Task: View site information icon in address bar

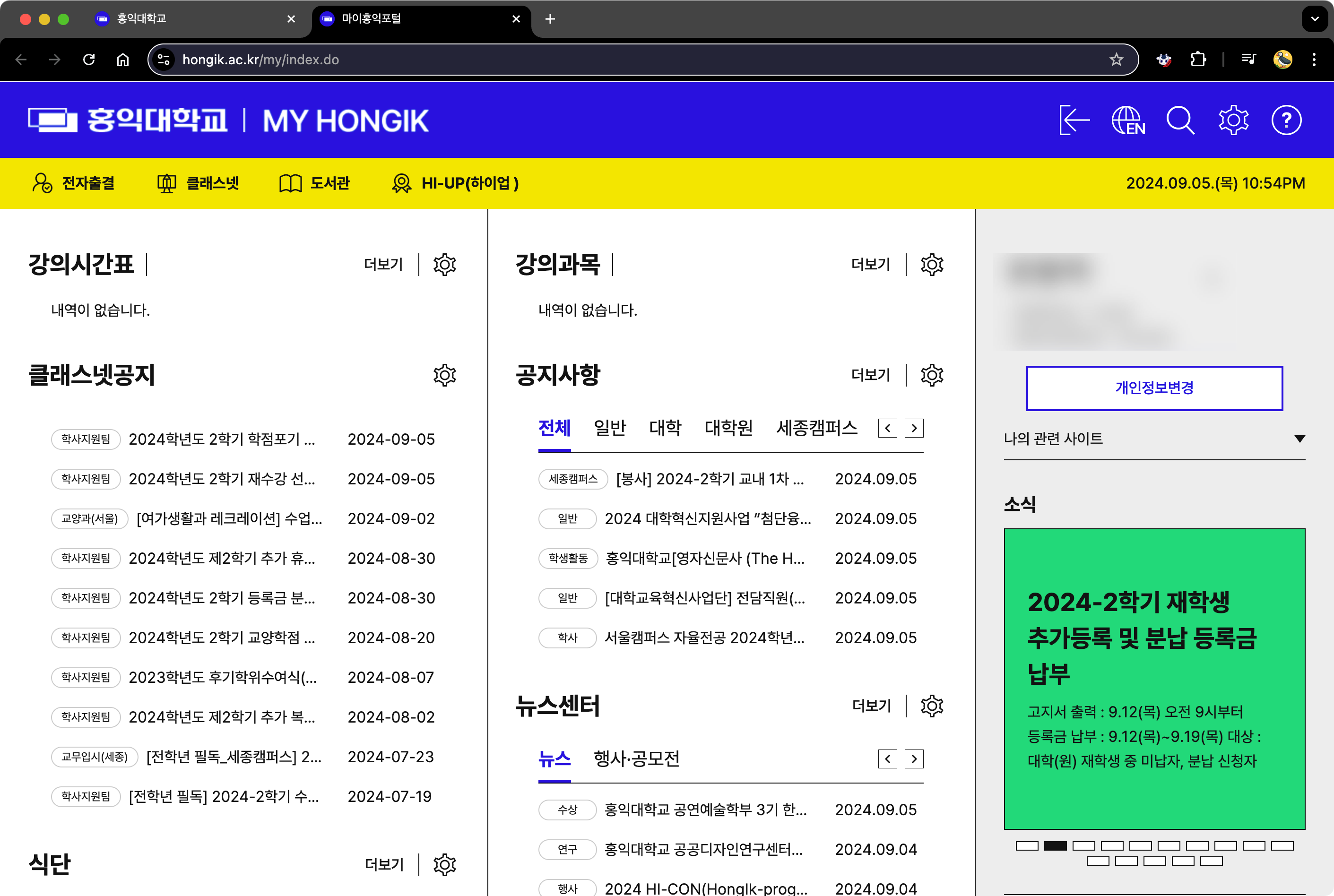Action: tap(164, 60)
